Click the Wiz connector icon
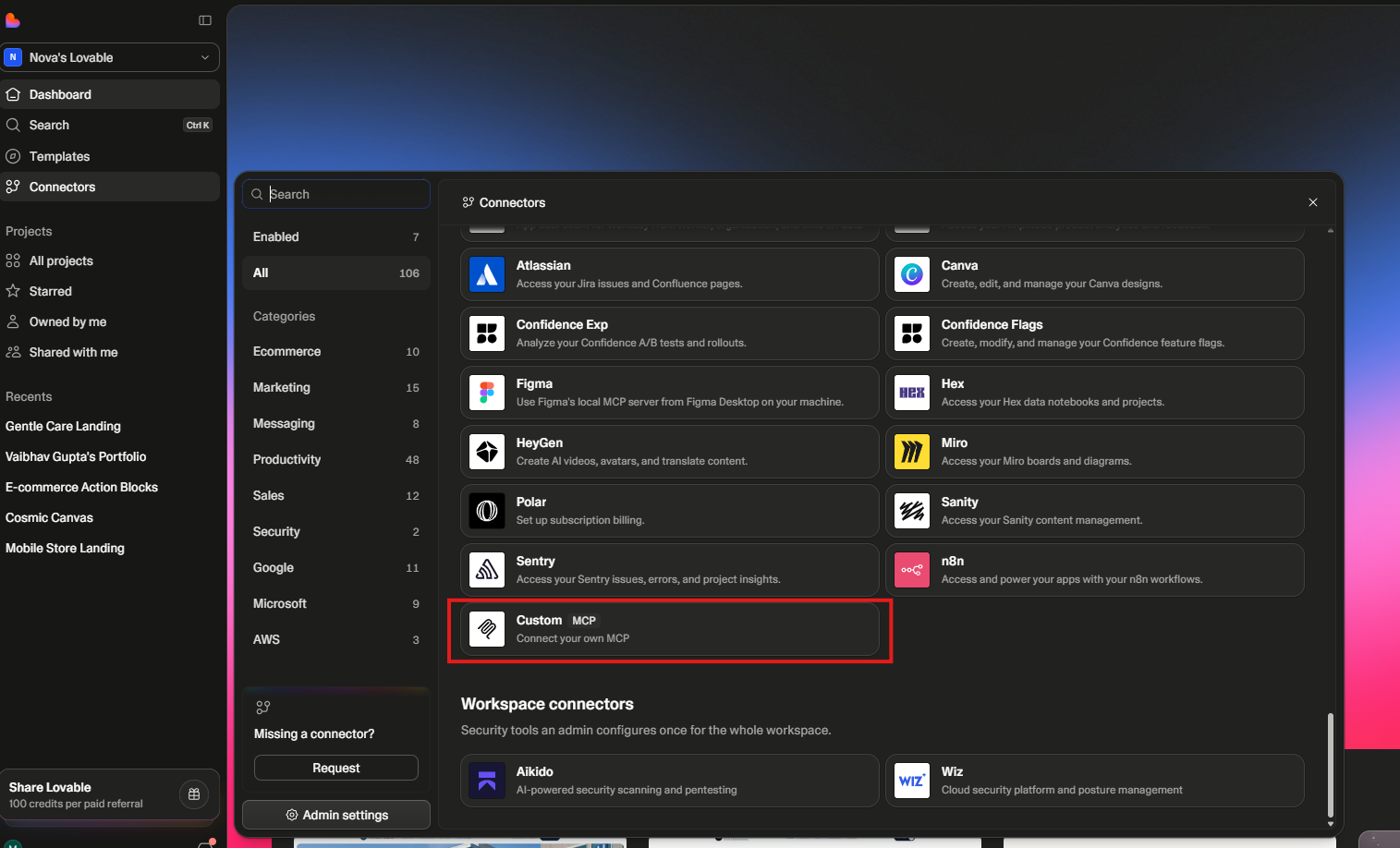Image resolution: width=1400 pixels, height=848 pixels. (x=912, y=781)
